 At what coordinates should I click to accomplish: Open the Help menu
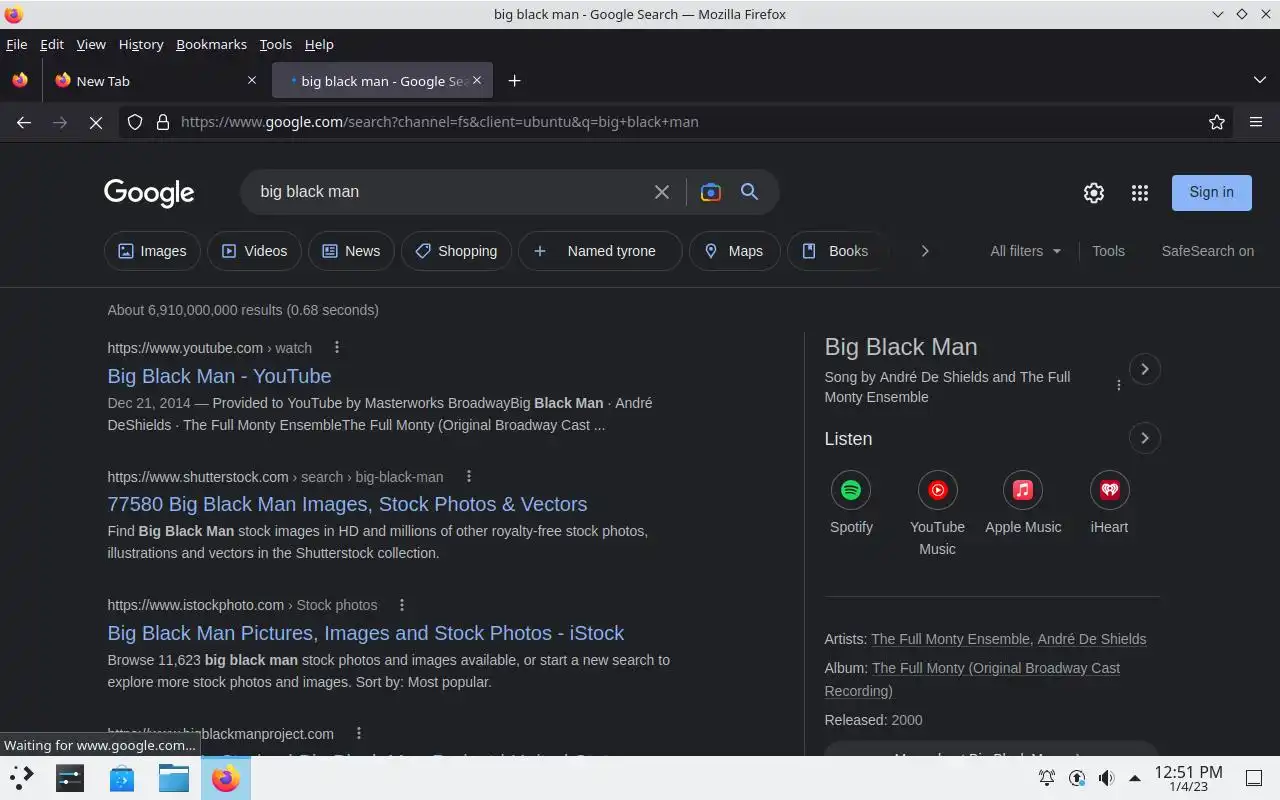point(319,44)
